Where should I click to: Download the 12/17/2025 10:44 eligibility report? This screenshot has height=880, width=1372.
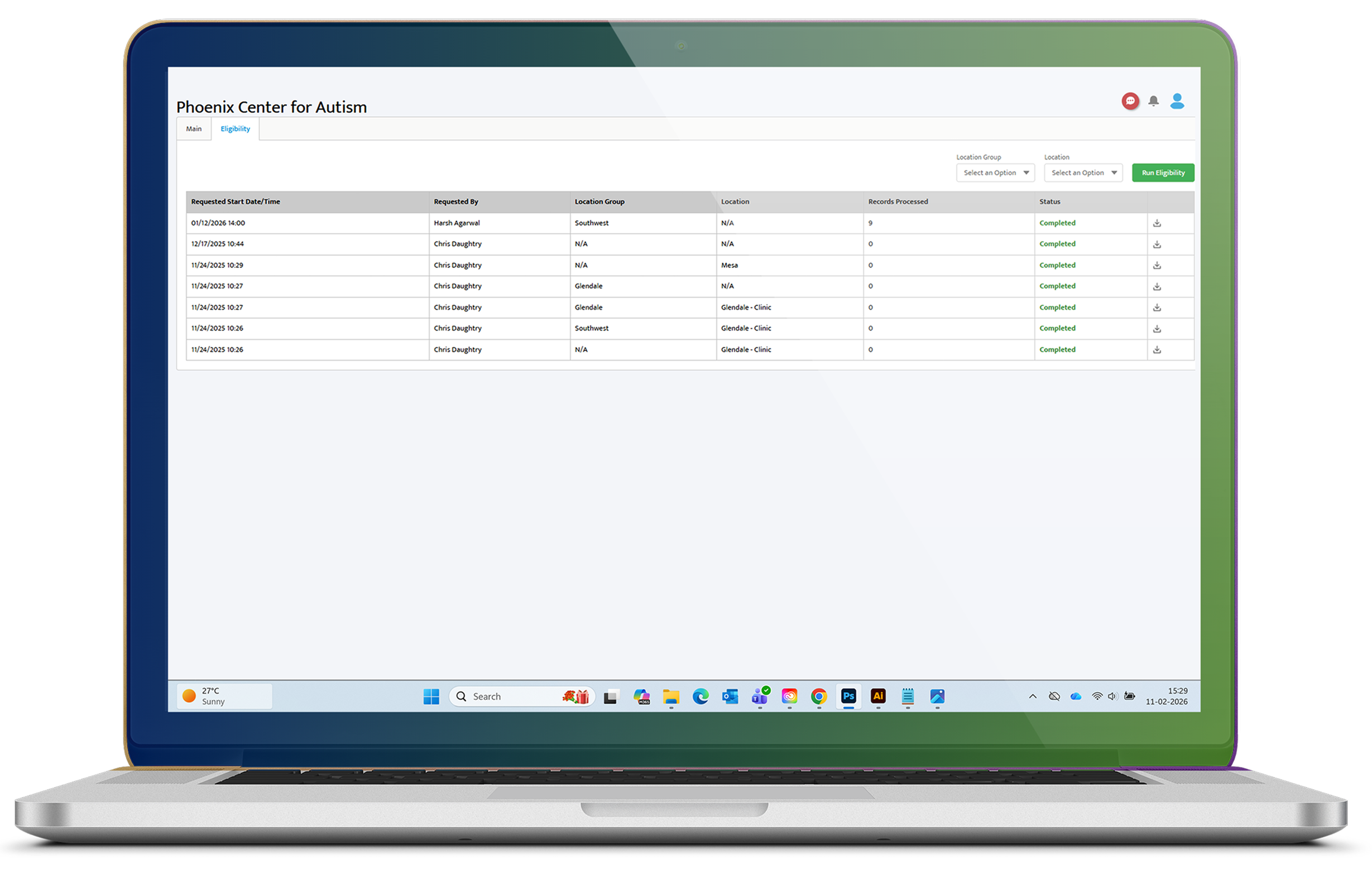coord(1157,244)
